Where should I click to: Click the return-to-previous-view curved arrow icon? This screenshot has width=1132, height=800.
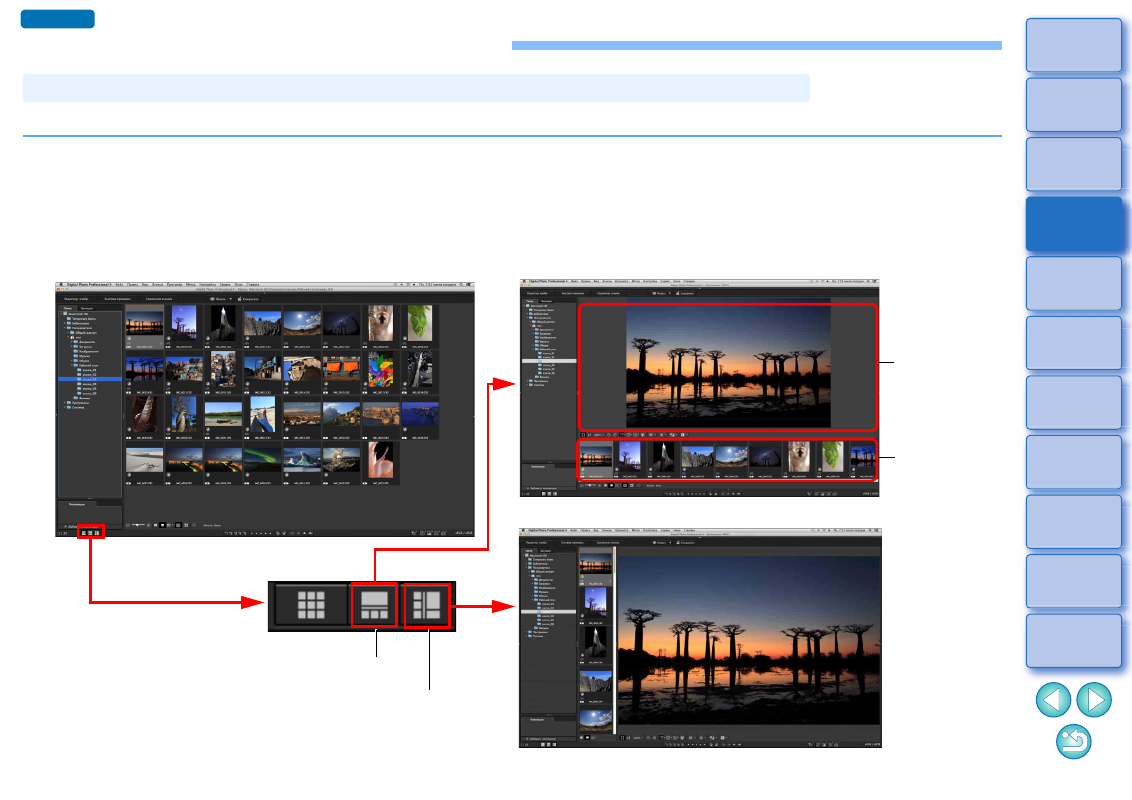pyautogui.click(x=1074, y=742)
